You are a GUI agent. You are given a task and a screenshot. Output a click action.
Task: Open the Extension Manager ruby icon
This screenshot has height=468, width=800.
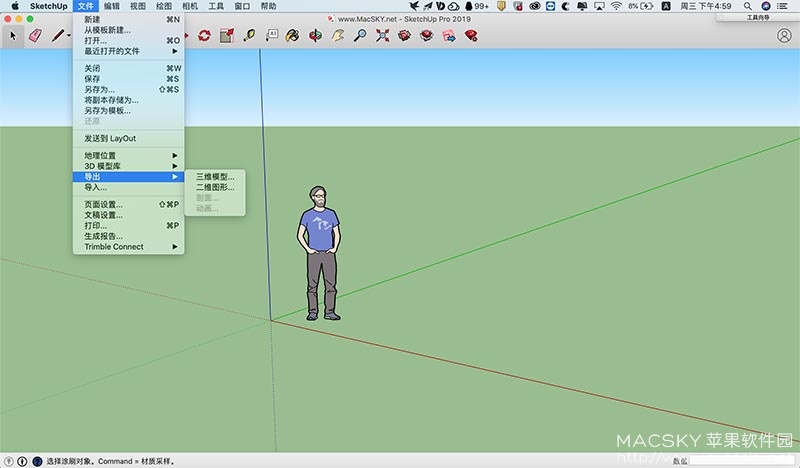(x=471, y=35)
